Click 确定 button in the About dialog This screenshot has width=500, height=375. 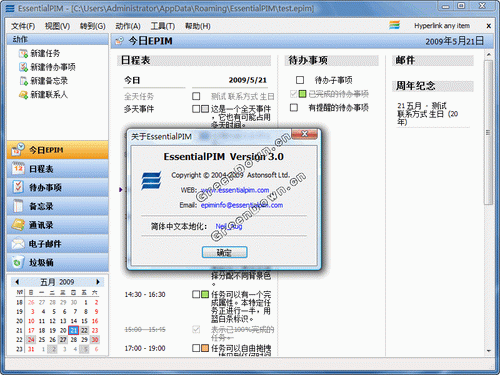224,252
